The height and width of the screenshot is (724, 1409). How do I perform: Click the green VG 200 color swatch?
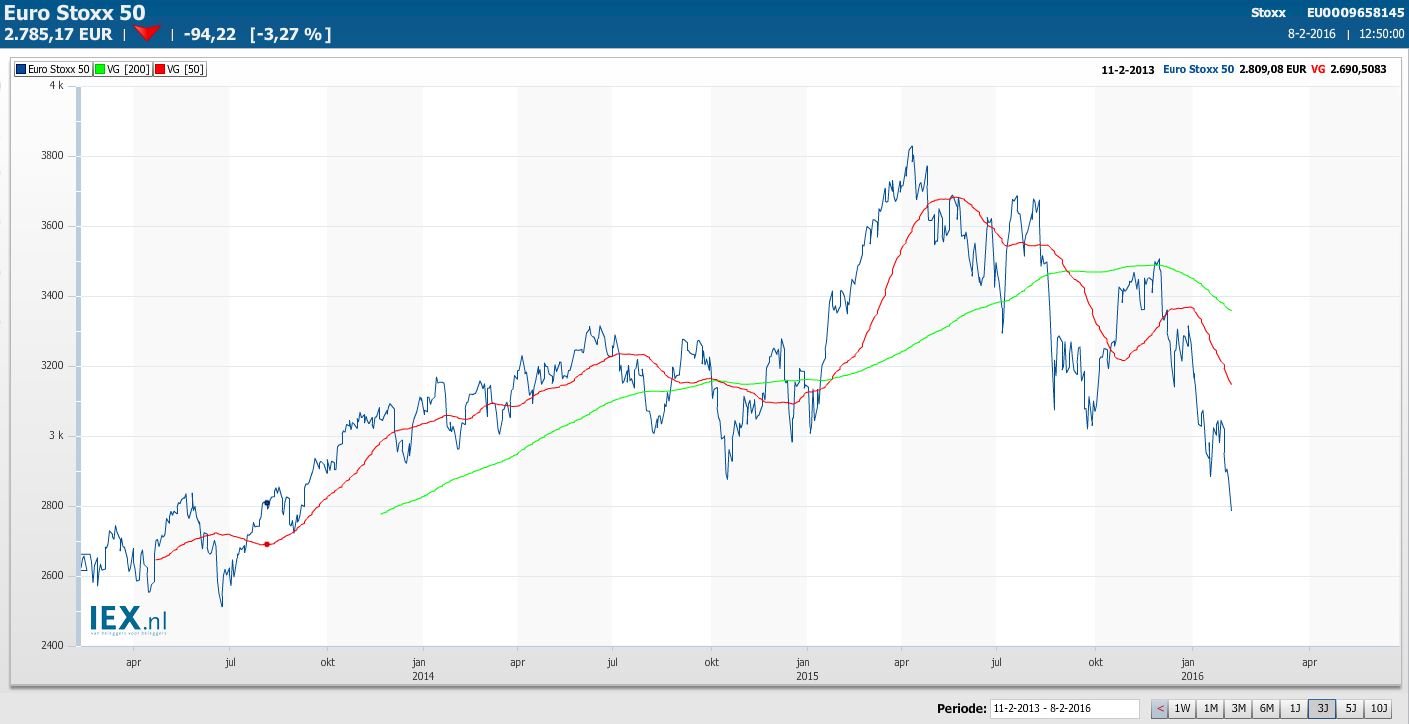click(101, 69)
